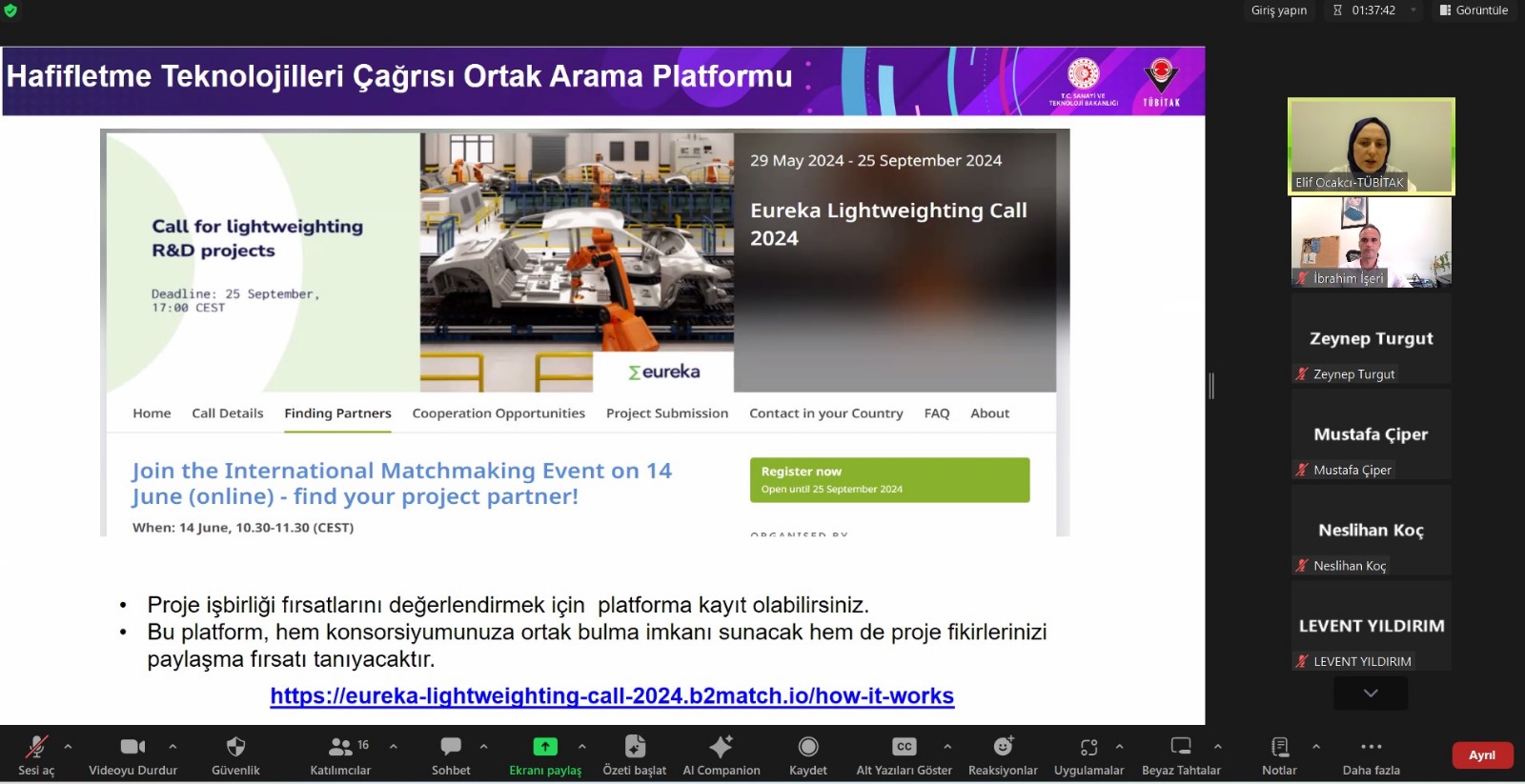
Task: Click muted mic icon on Zeynep Turgut
Action: pos(1302,374)
